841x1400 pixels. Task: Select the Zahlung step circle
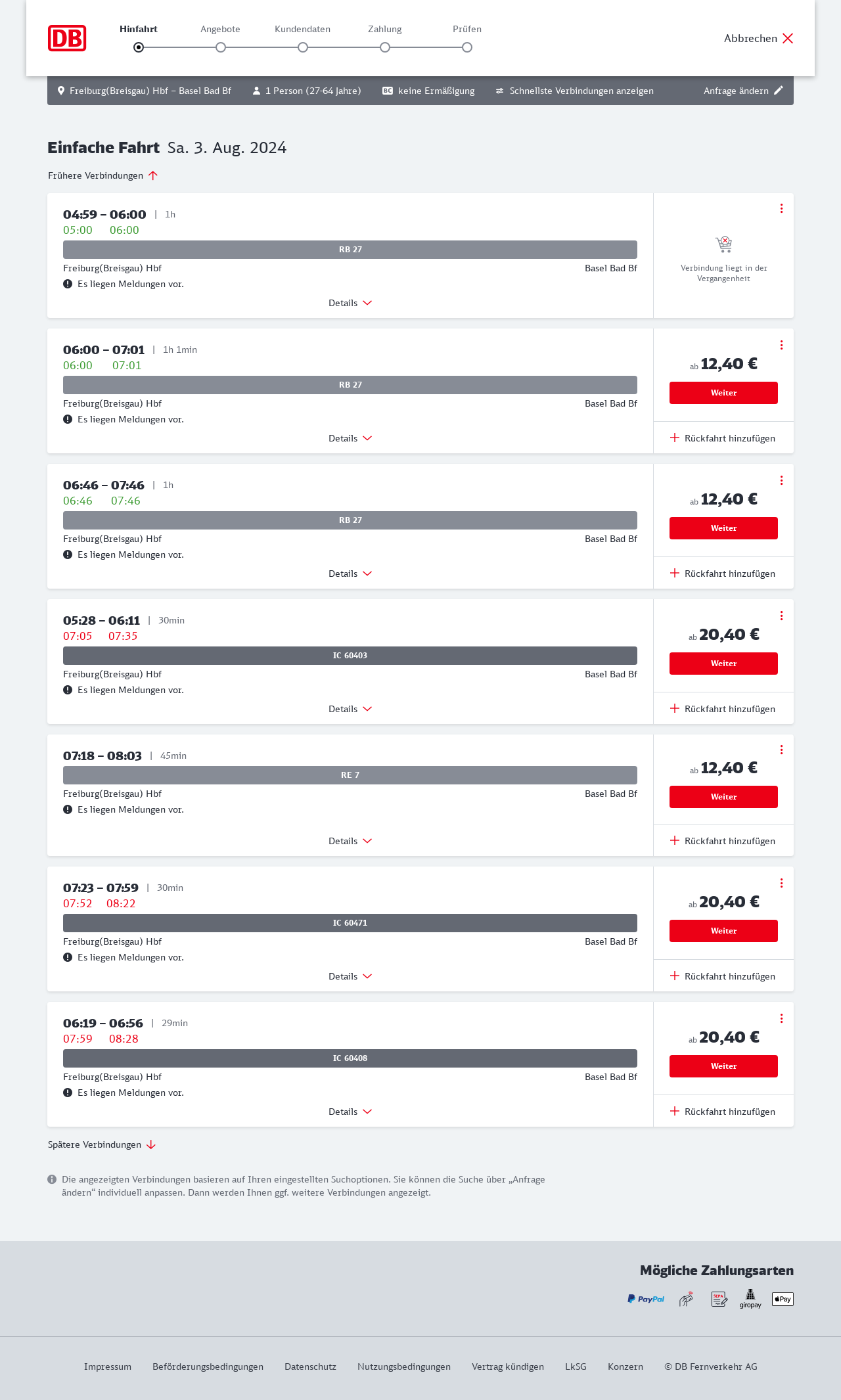[x=385, y=47]
